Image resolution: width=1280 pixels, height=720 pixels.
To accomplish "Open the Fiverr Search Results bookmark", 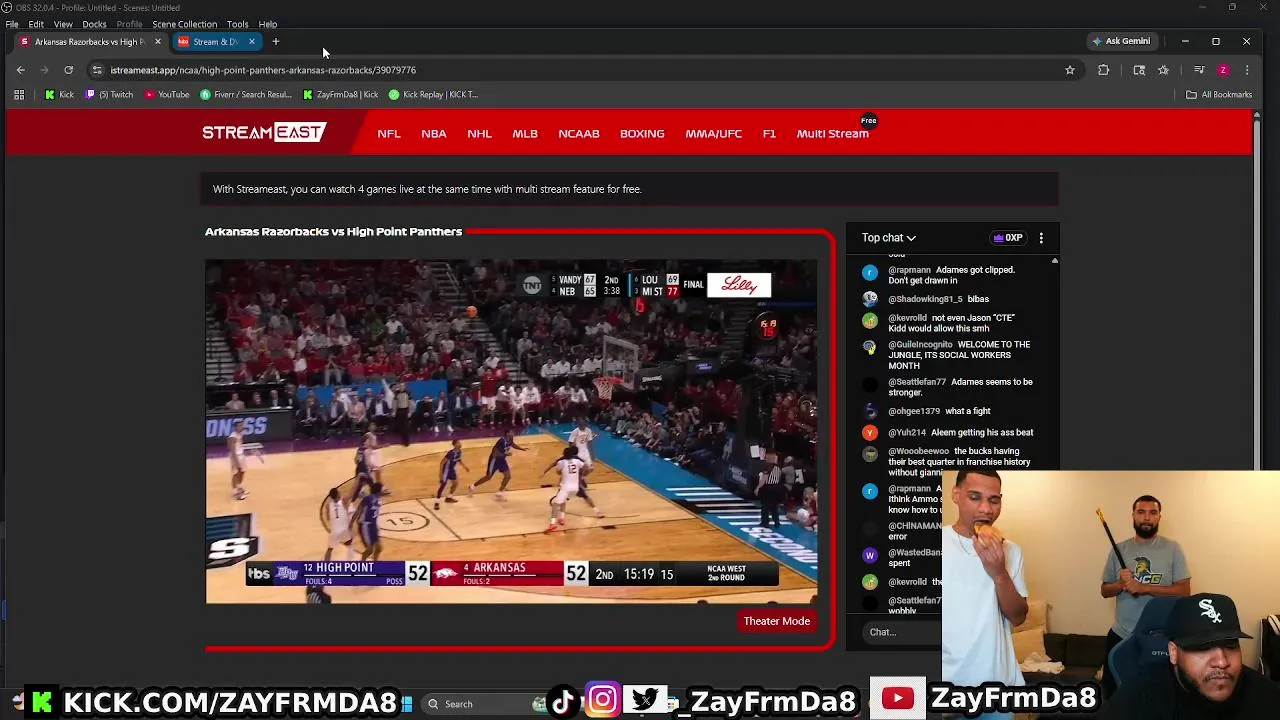I will 246,95.
